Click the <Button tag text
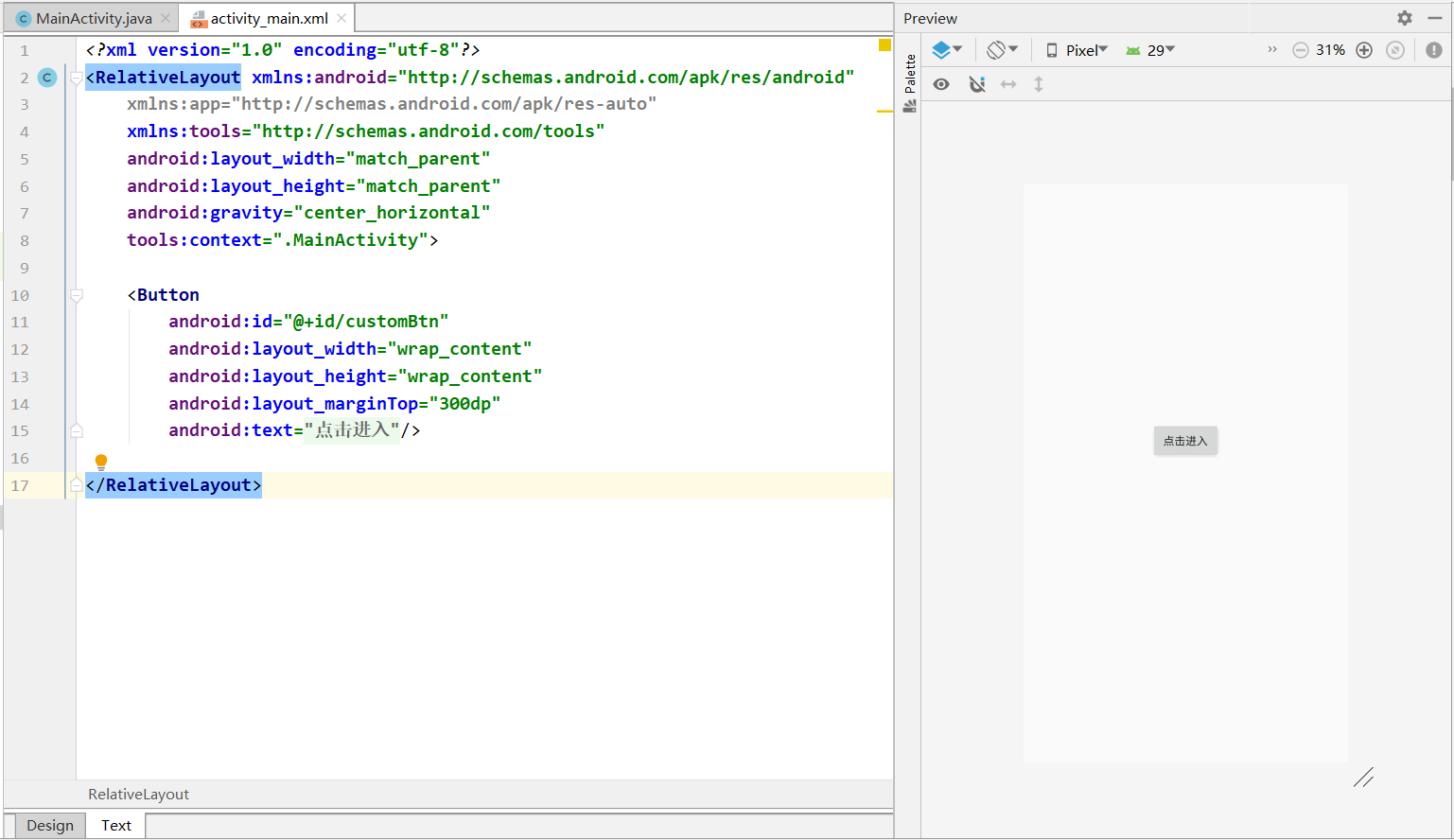The width and height of the screenshot is (1454, 840). [x=164, y=295]
